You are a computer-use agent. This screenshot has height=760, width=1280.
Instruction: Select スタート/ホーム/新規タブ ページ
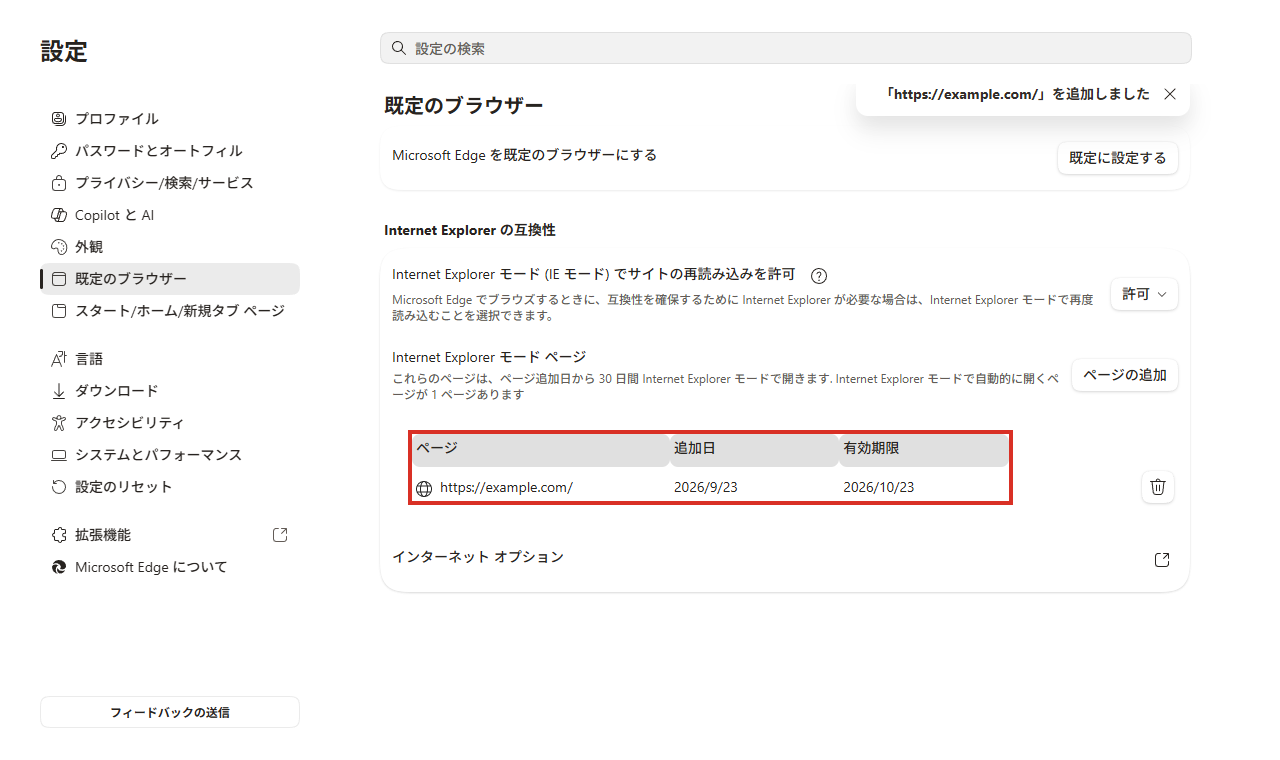(x=170, y=311)
